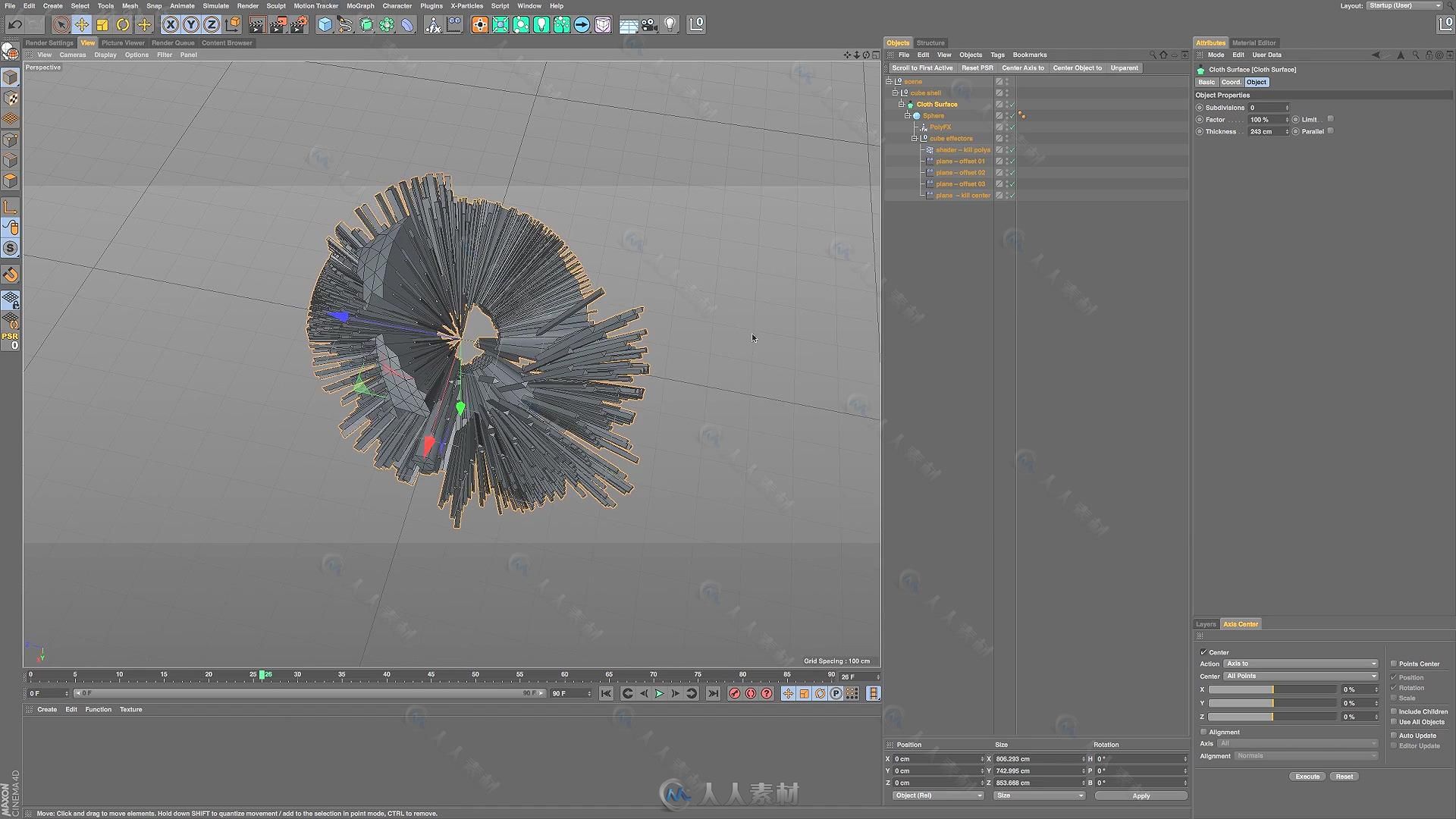The width and height of the screenshot is (1456, 819).
Task: Adjust the X axis center slider
Action: click(x=1272, y=689)
